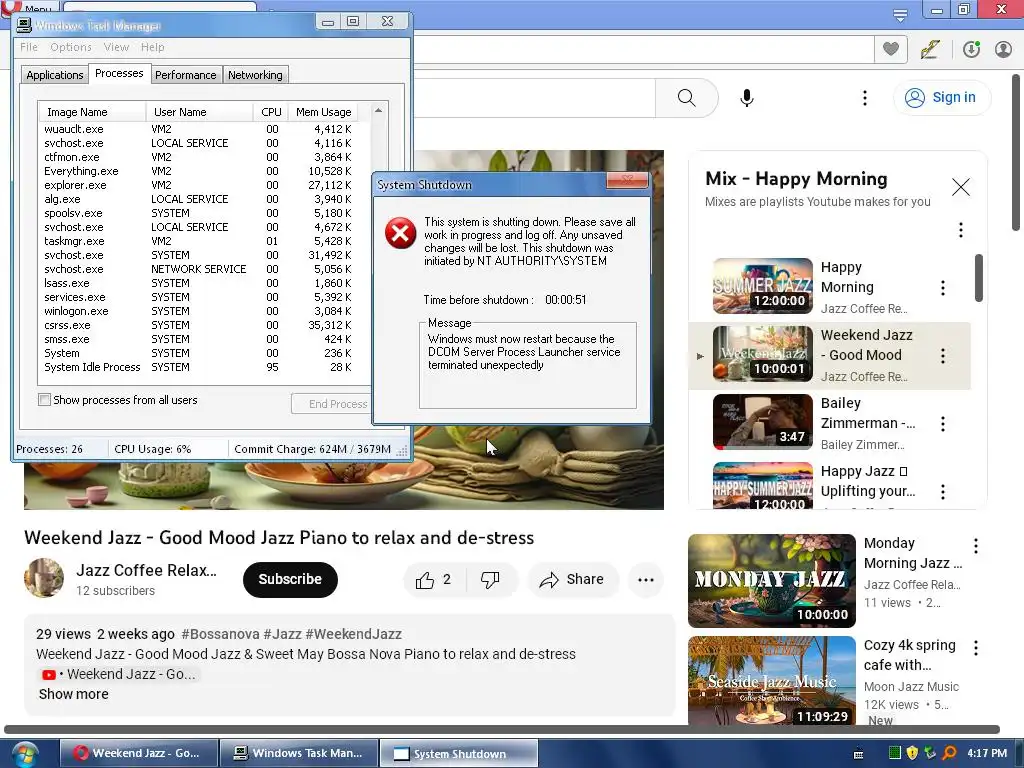Open options for Bailey Zimmerman playlist item

coord(942,424)
